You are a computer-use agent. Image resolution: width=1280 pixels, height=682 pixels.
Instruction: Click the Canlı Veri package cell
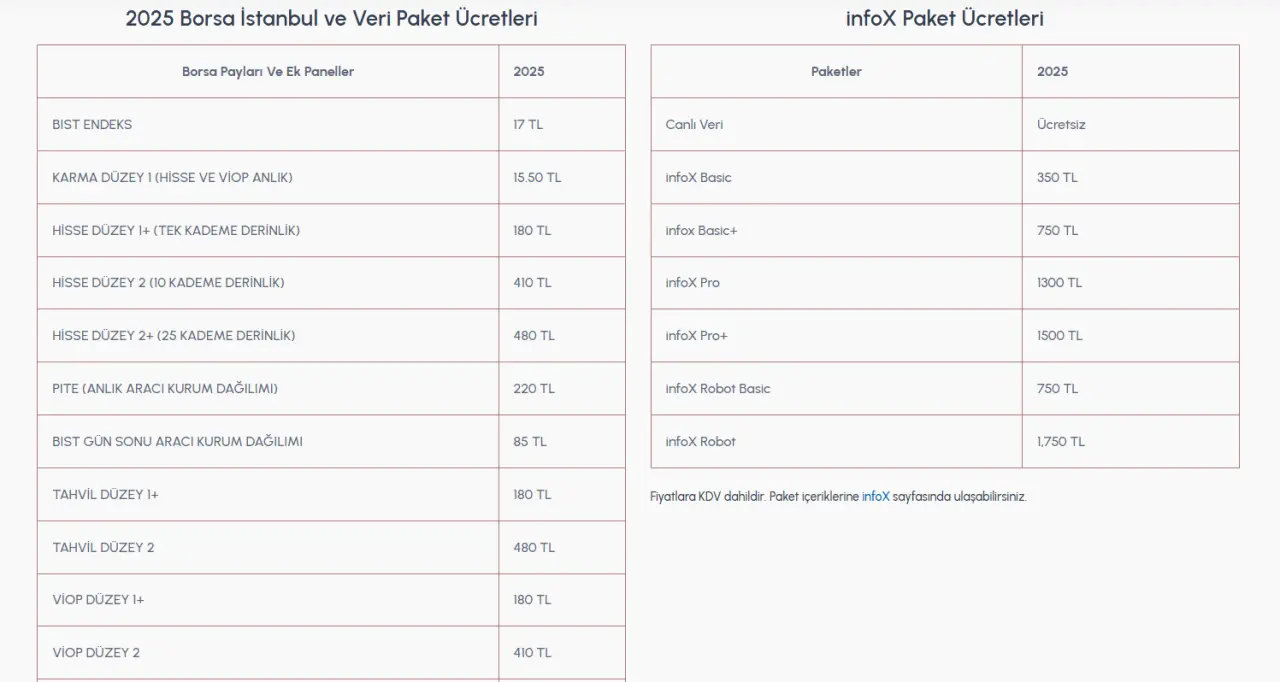(694, 125)
